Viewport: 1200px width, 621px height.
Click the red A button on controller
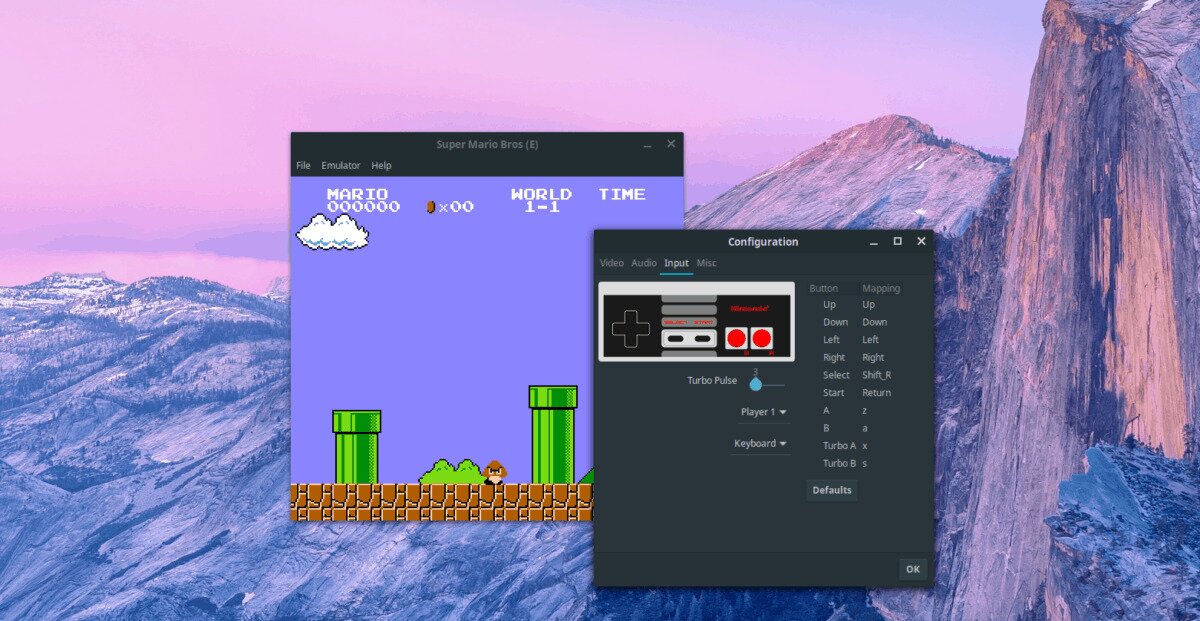tap(762, 338)
